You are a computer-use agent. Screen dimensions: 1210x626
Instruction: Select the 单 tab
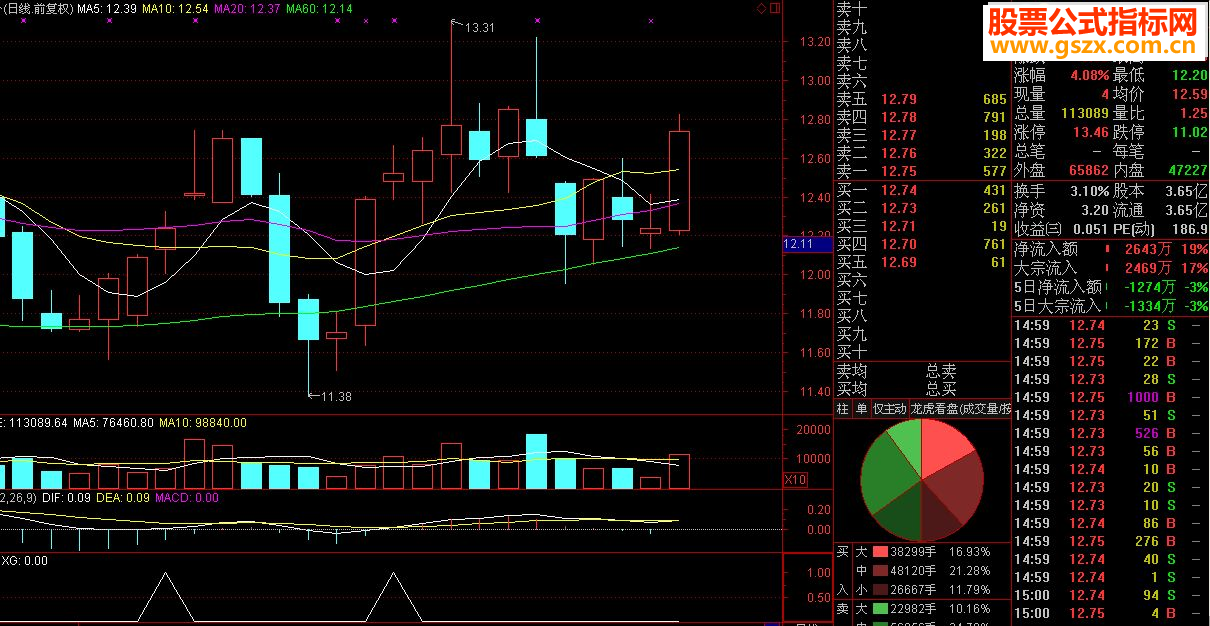pyautogui.click(x=861, y=408)
